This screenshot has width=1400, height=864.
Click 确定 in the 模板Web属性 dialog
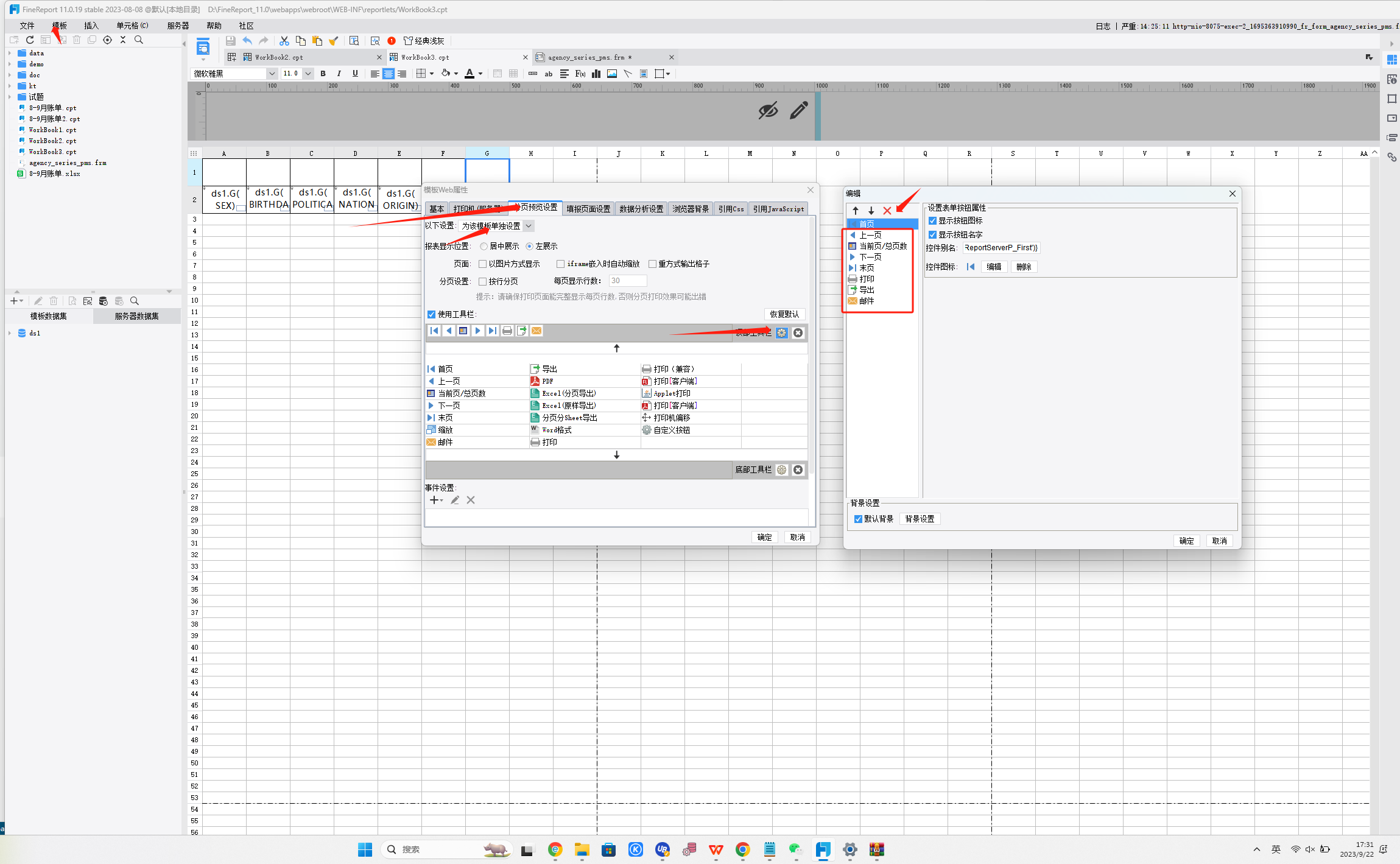click(x=764, y=537)
